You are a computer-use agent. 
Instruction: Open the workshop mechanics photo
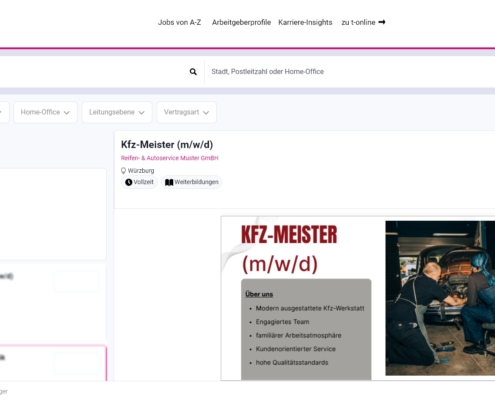point(440,298)
